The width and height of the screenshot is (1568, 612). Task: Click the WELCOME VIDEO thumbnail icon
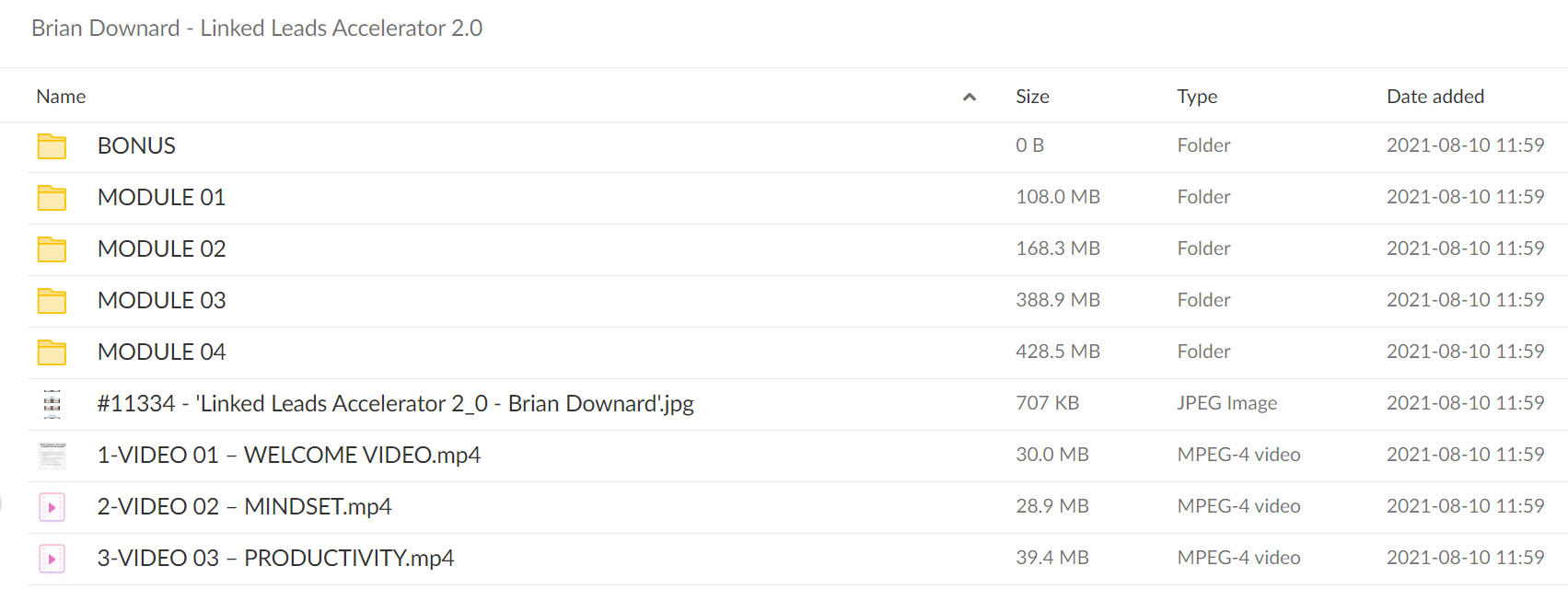coord(52,456)
